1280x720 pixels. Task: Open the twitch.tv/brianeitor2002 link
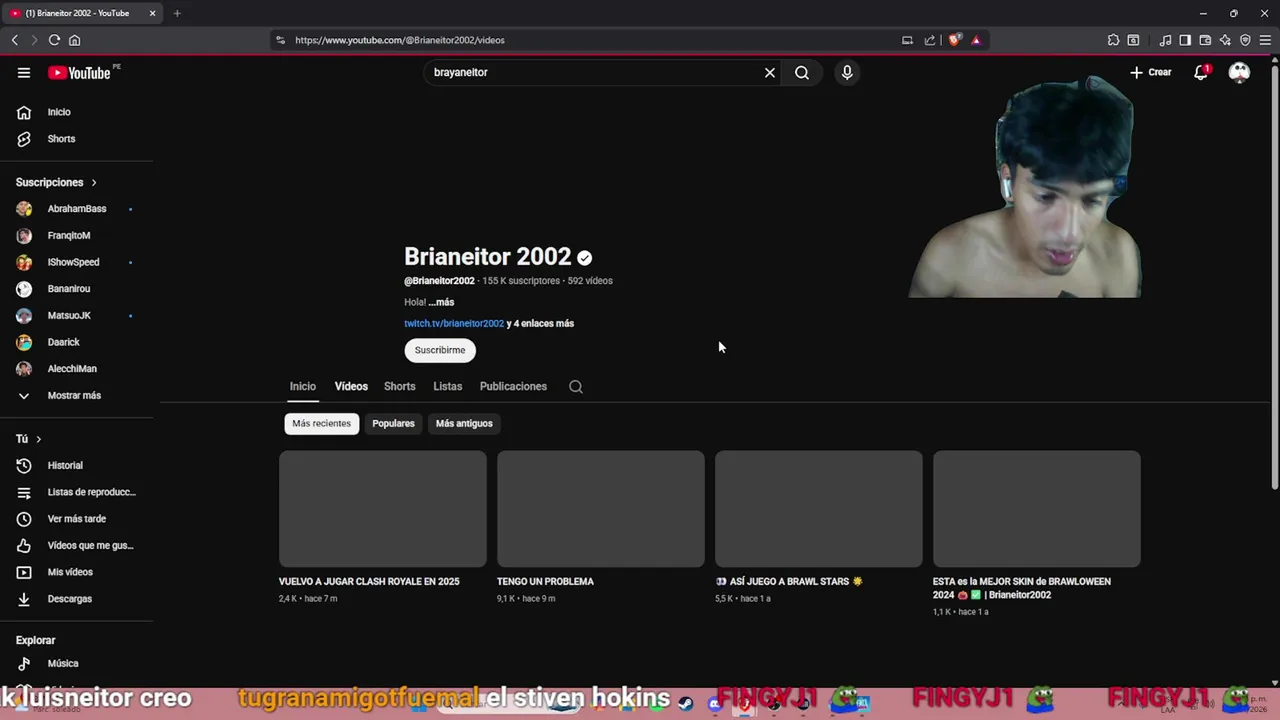point(454,323)
